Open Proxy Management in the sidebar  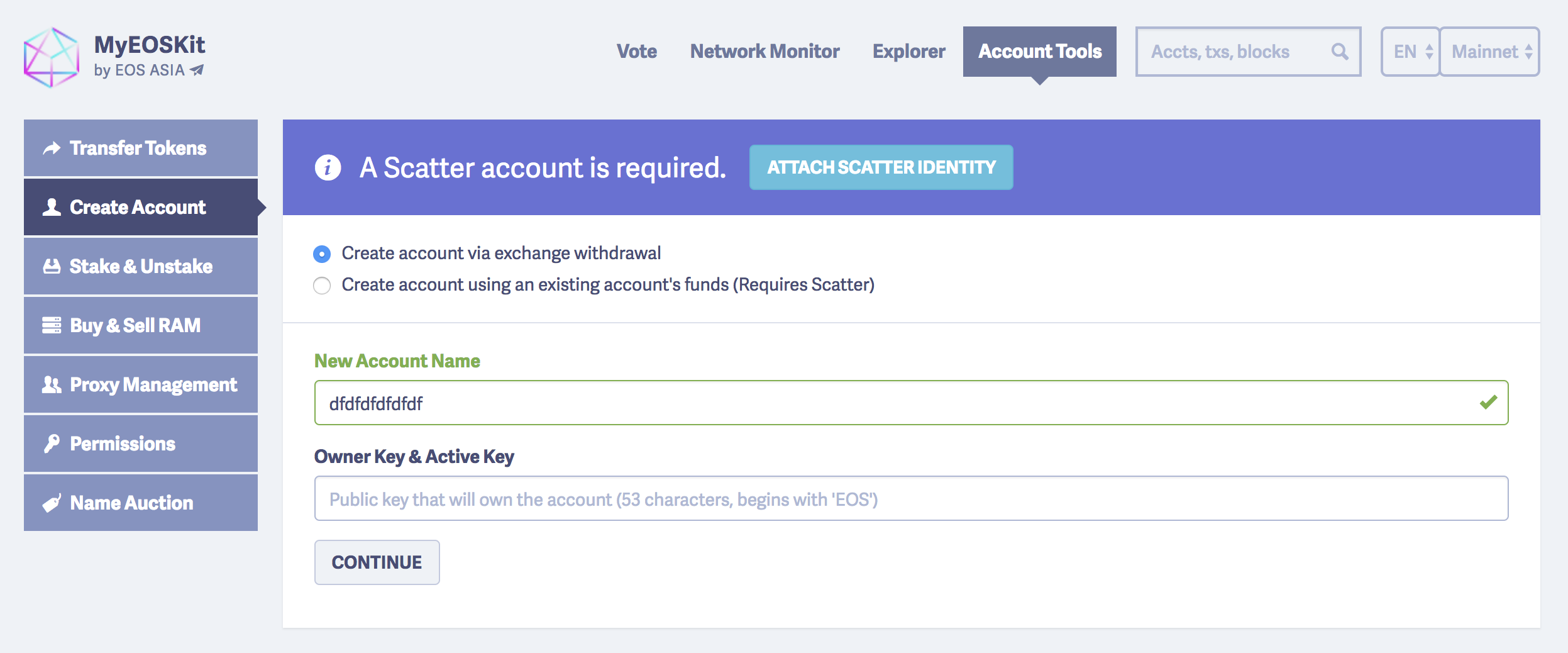coord(141,384)
